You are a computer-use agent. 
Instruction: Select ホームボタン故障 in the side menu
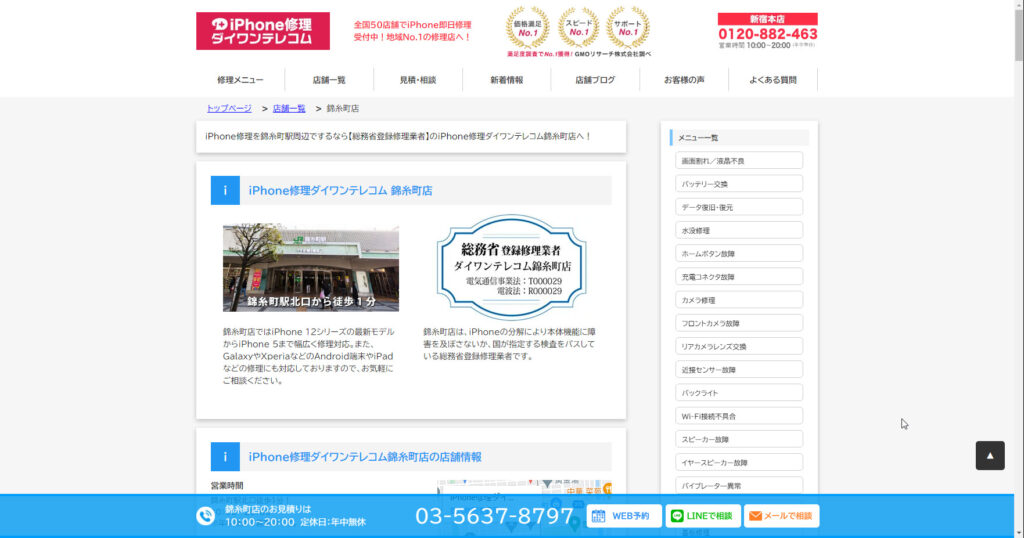pyautogui.click(x=739, y=253)
